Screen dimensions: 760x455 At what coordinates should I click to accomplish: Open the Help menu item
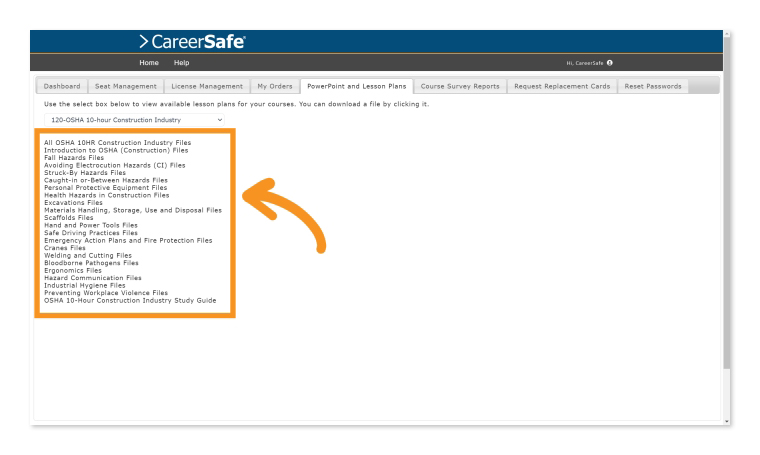click(x=181, y=63)
